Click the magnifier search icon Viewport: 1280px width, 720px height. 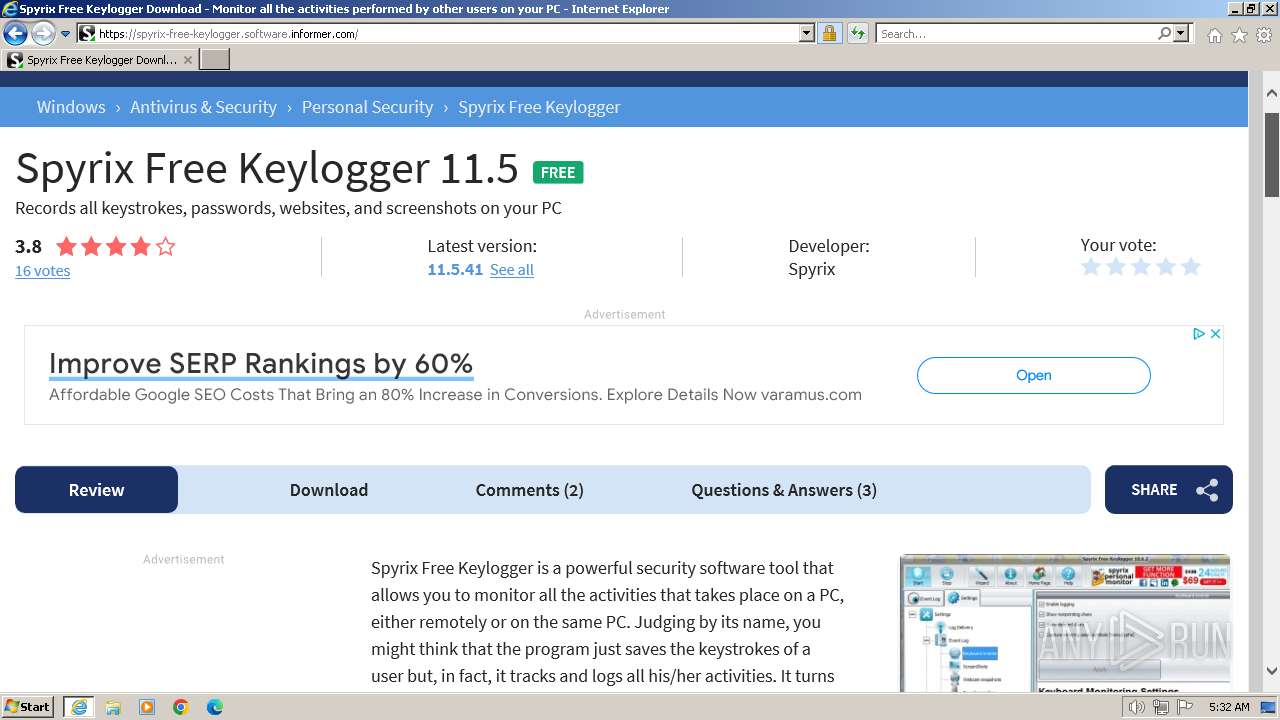1164,34
